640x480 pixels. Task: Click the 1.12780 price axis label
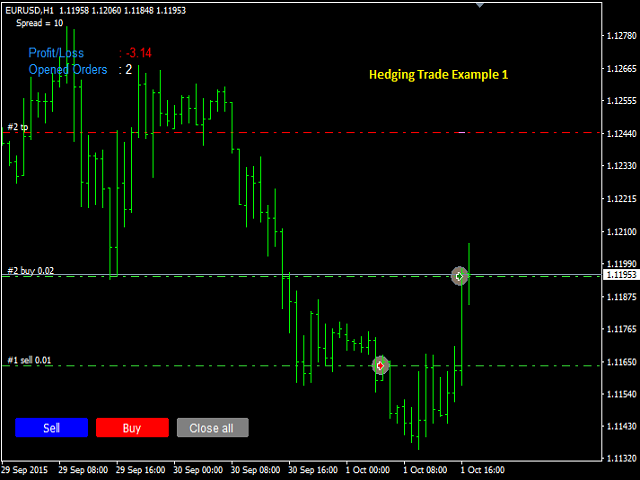pos(622,36)
